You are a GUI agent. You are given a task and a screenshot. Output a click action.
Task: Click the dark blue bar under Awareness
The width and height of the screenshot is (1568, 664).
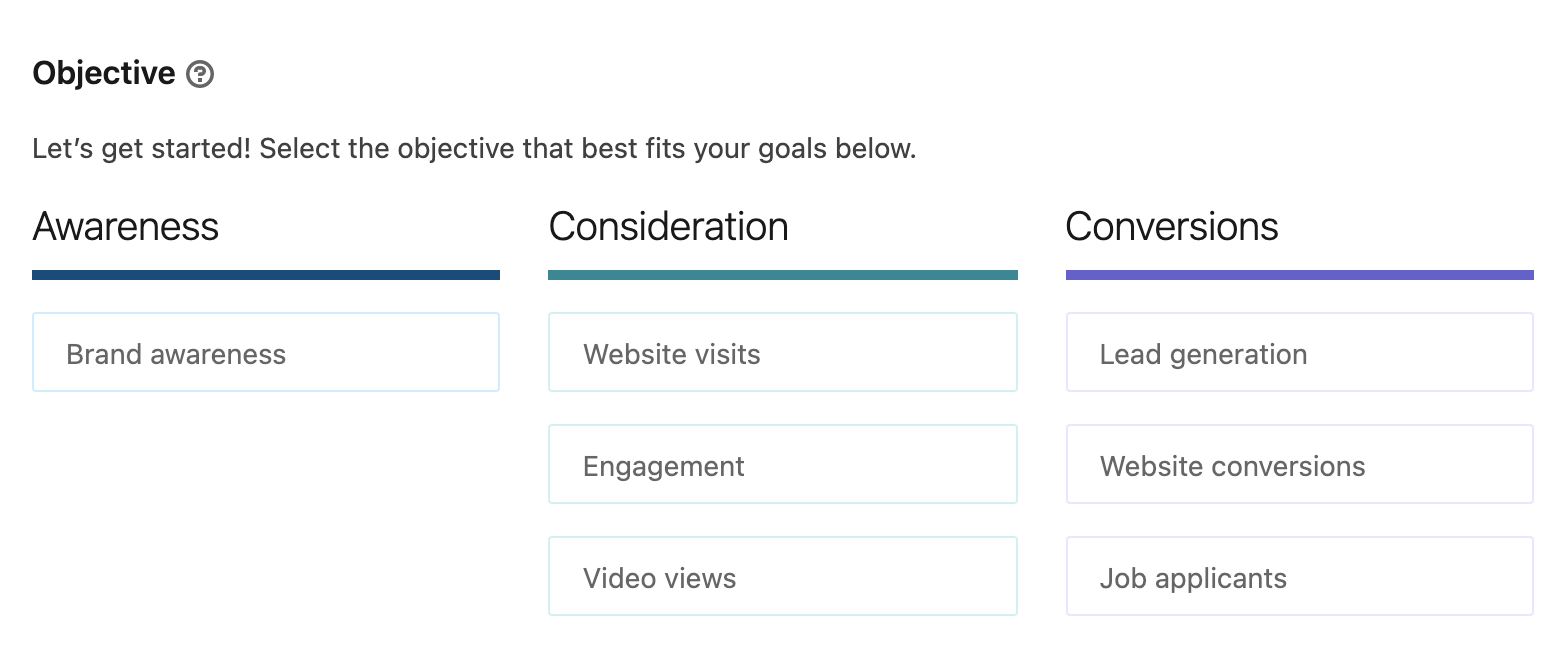pyautogui.click(x=265, y=275)
